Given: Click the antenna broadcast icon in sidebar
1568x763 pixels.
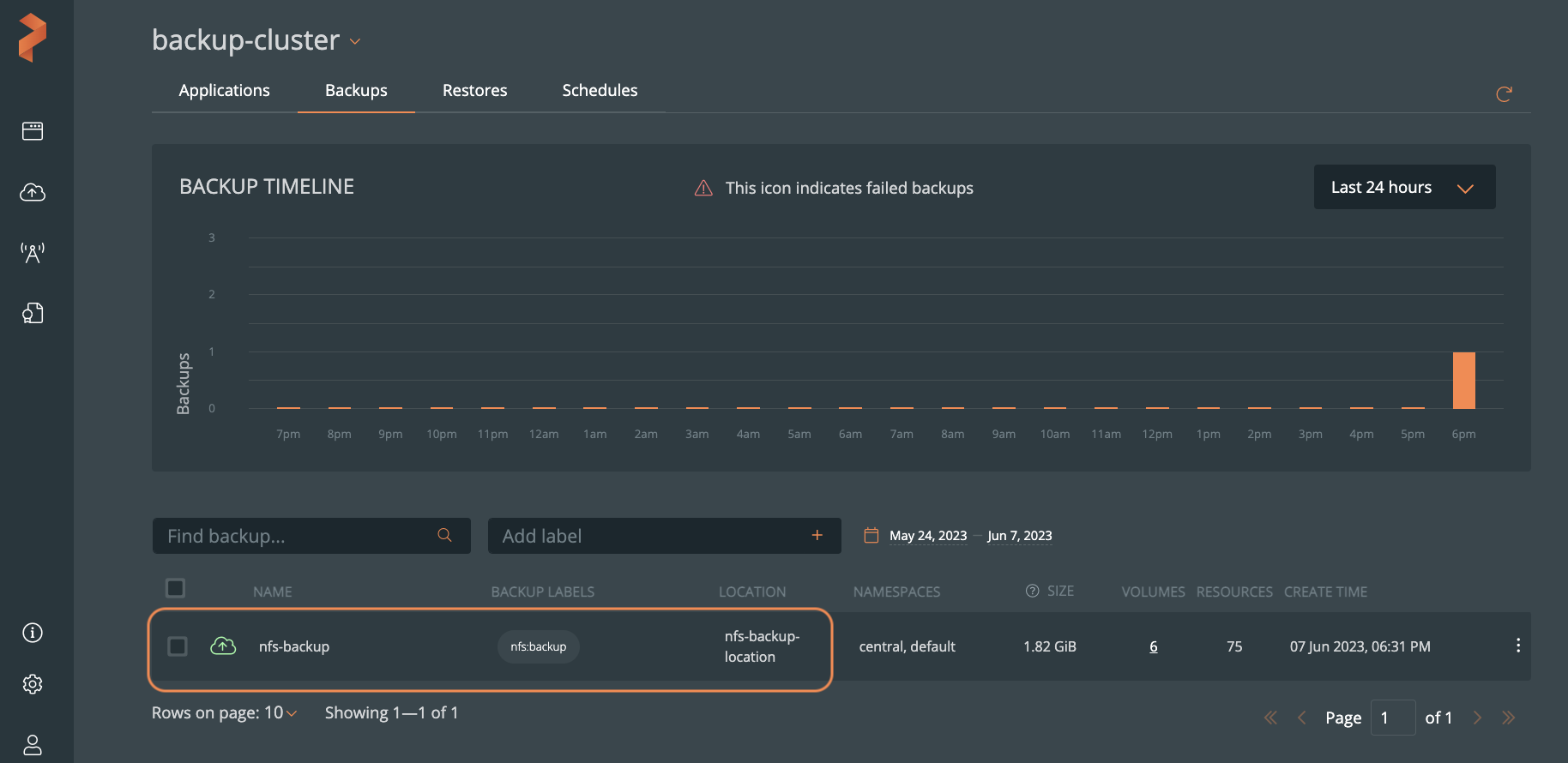Looking at the screenshot, I should click(33, 253).
